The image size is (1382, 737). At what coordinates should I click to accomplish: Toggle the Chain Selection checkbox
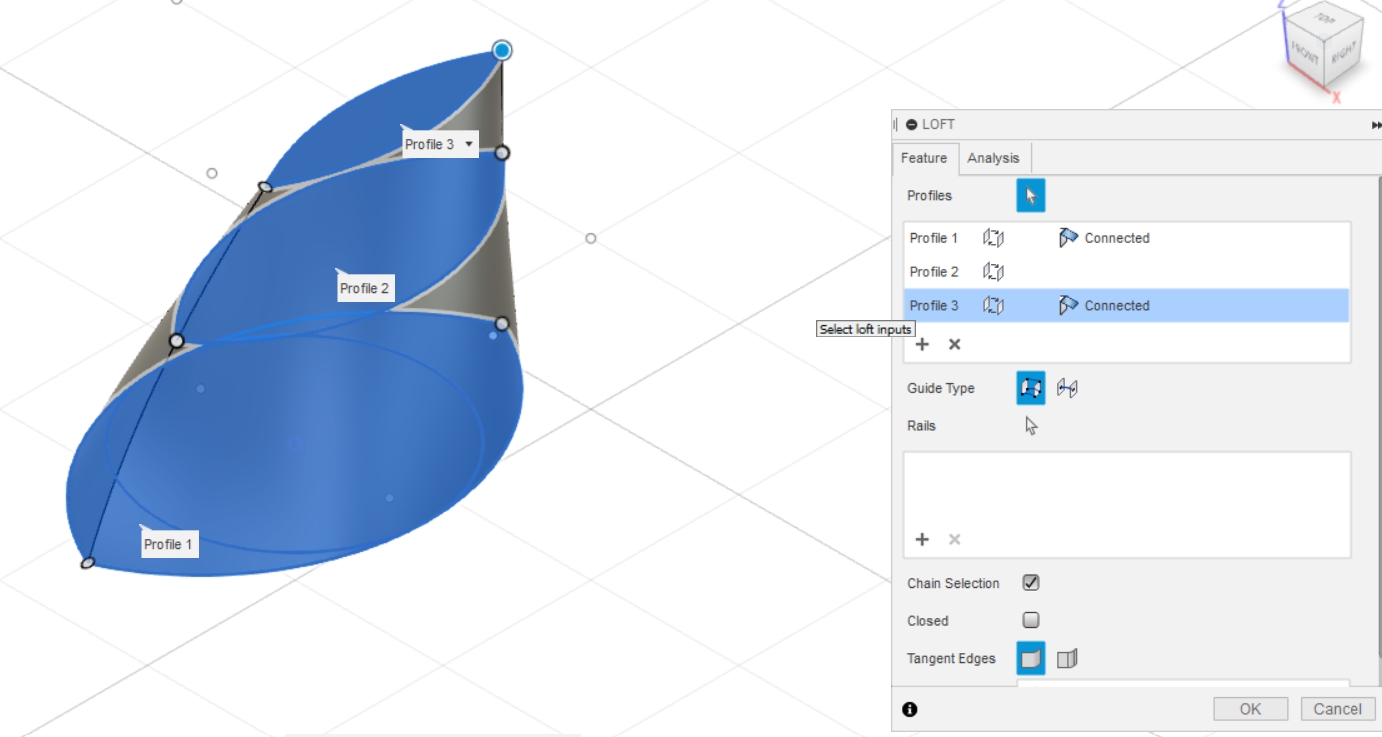coord(1031,583)
